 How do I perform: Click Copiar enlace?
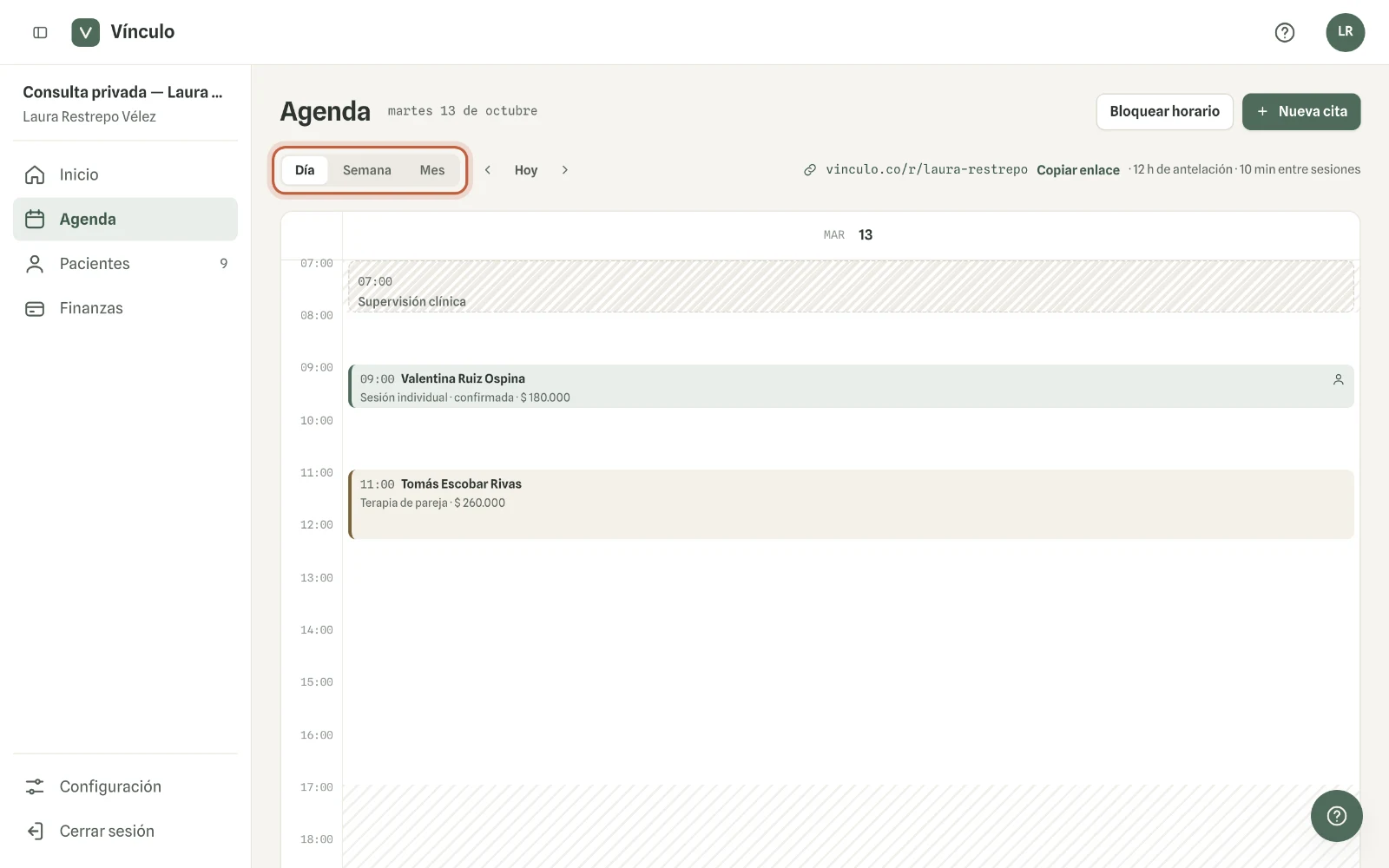point(1078,170)
